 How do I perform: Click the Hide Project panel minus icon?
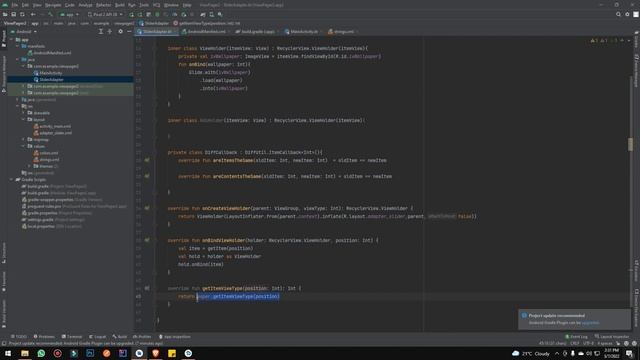coord(129,31)
